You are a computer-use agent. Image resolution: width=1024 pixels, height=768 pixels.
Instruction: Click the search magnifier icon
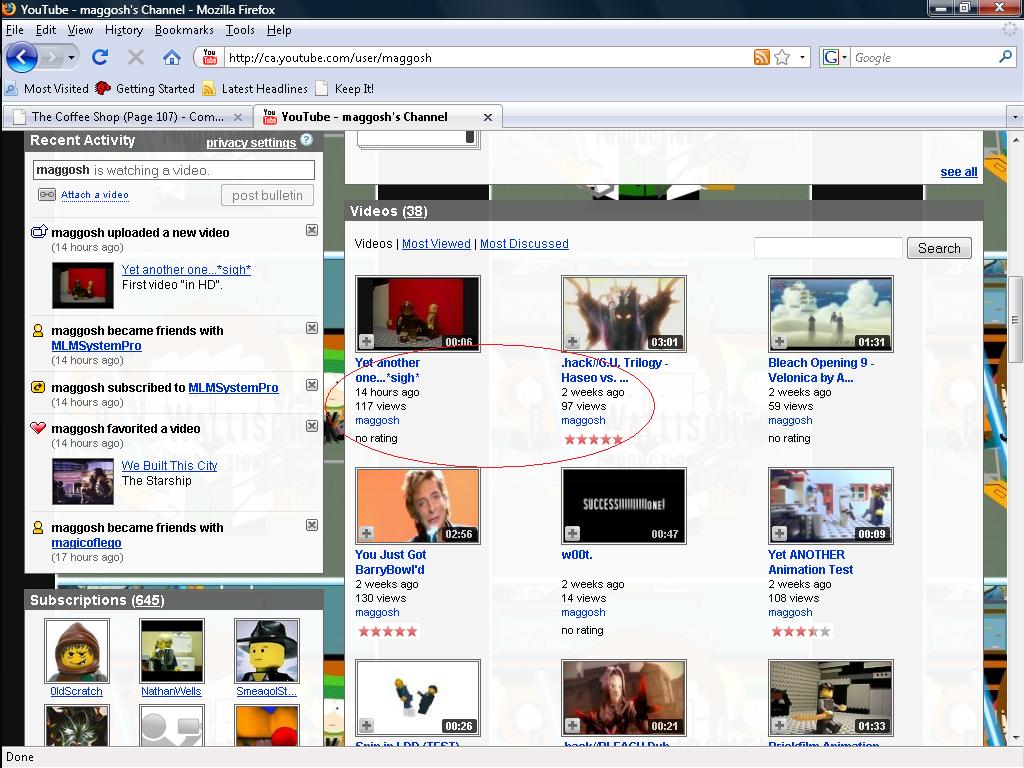coord(1006,57)
